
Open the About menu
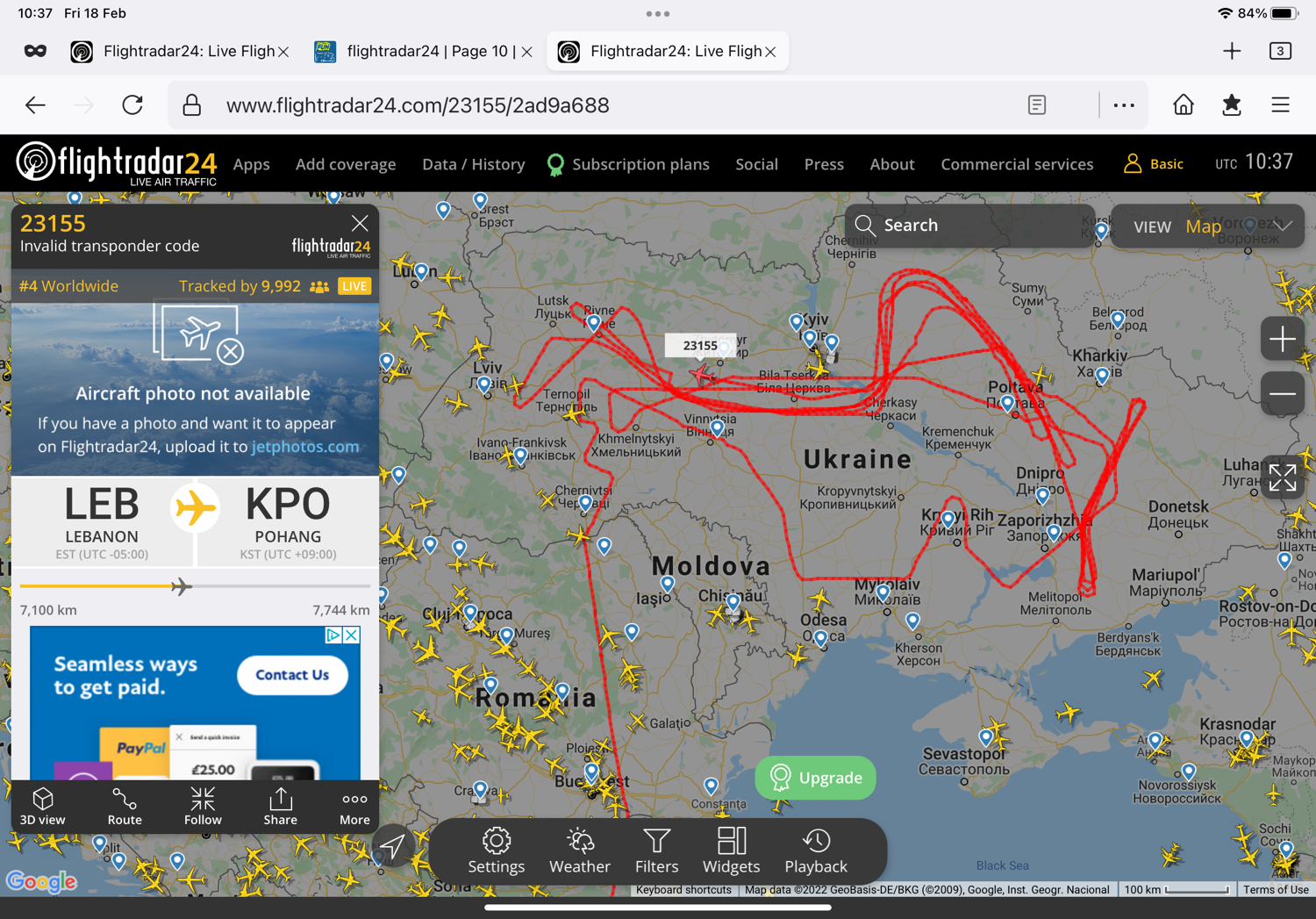pyautogui.click(x=892, y=164)
